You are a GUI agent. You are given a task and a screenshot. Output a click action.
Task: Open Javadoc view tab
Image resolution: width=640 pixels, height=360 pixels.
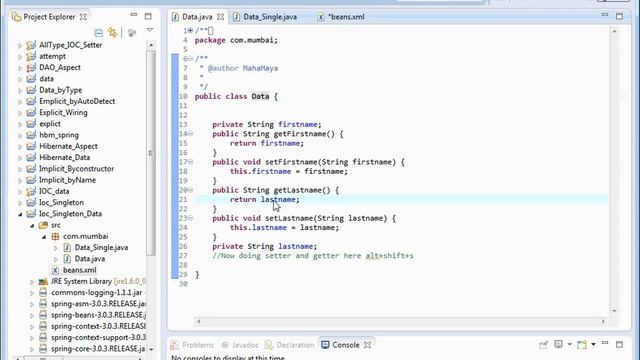click(x=240, y=345)
